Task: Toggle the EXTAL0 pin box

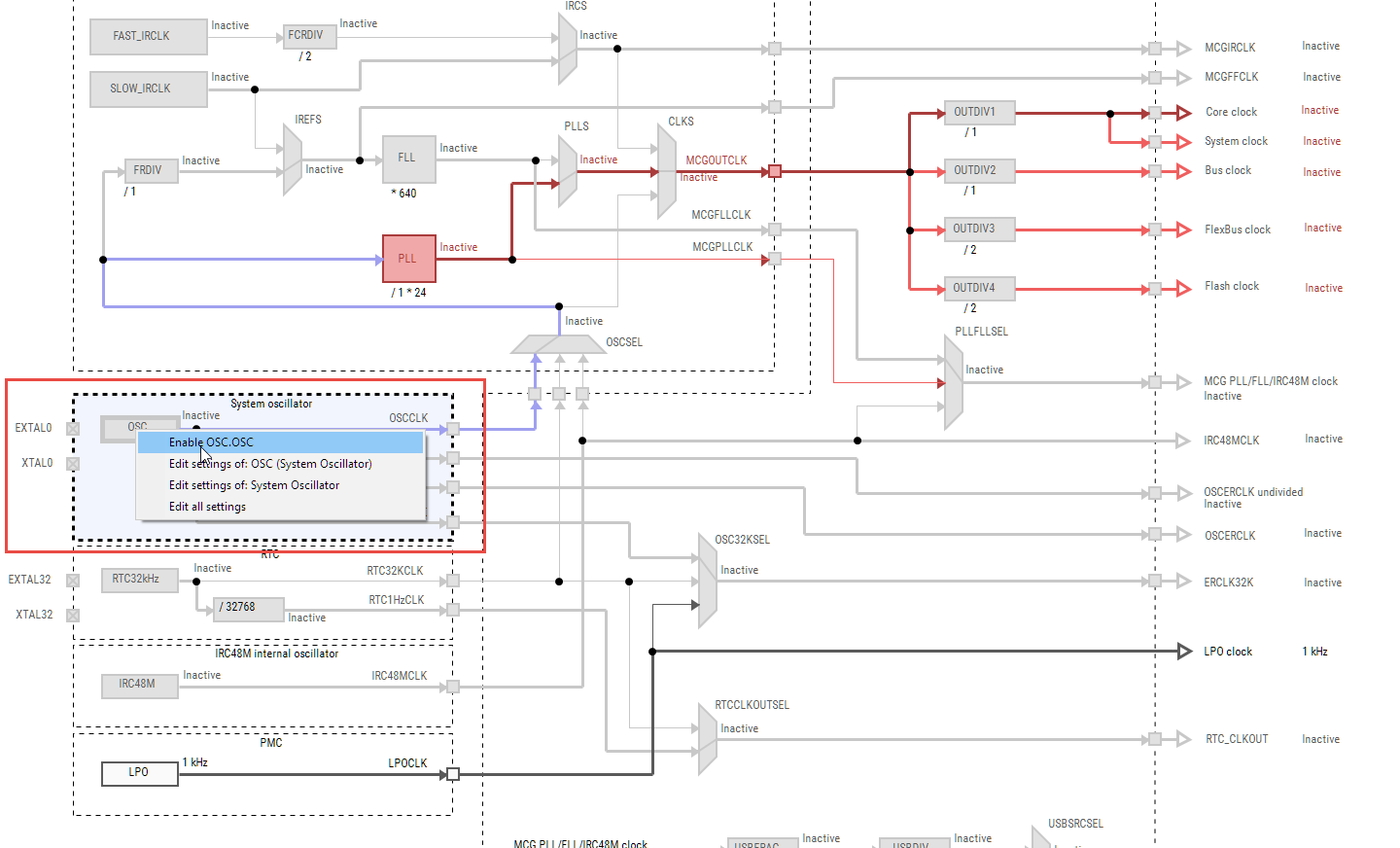Action: coord(73,429)
